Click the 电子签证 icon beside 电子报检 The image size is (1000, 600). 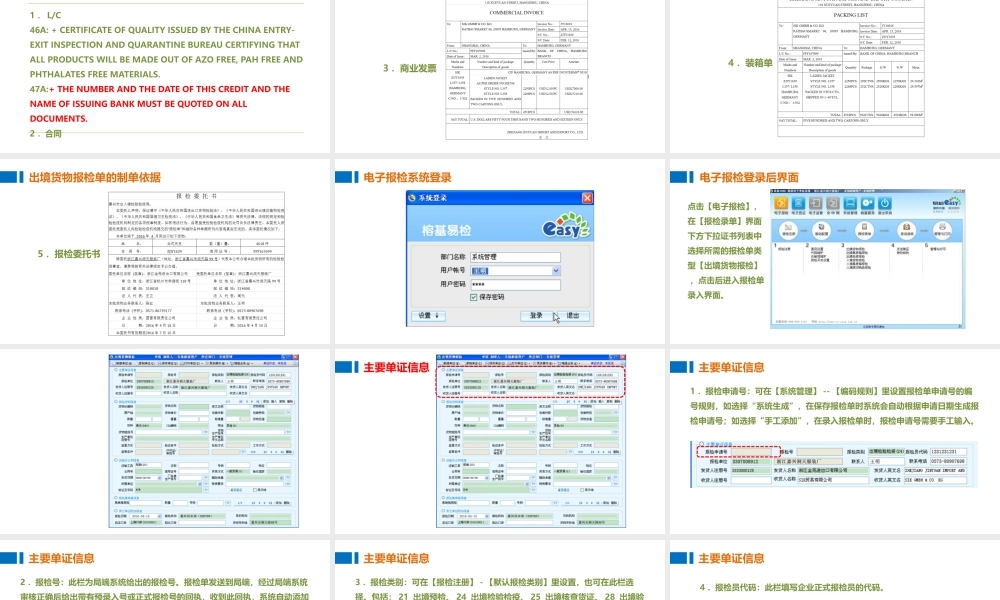pyautogui.click(x=798, y=204)
